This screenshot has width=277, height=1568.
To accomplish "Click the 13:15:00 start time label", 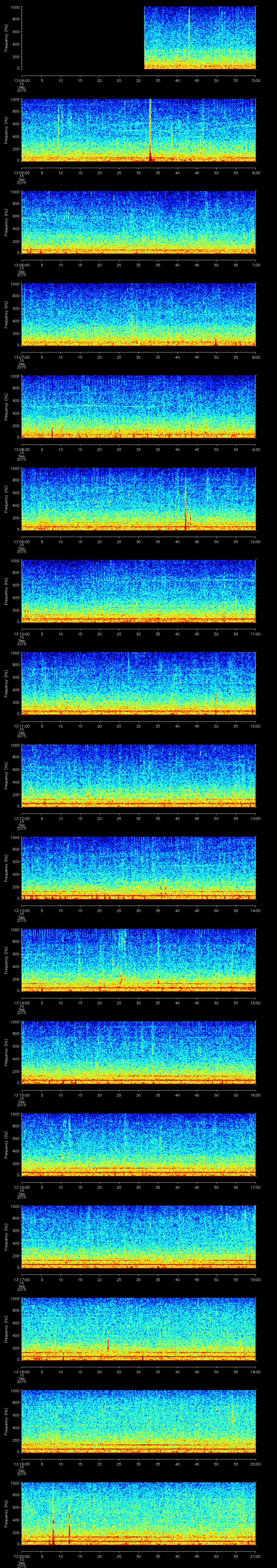I will click(x=21, y=1095).
